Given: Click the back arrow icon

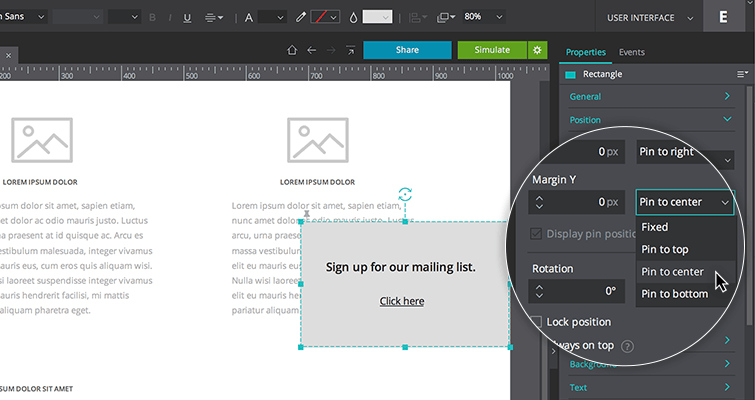Looking at the screenshot, I should point(312,50).
